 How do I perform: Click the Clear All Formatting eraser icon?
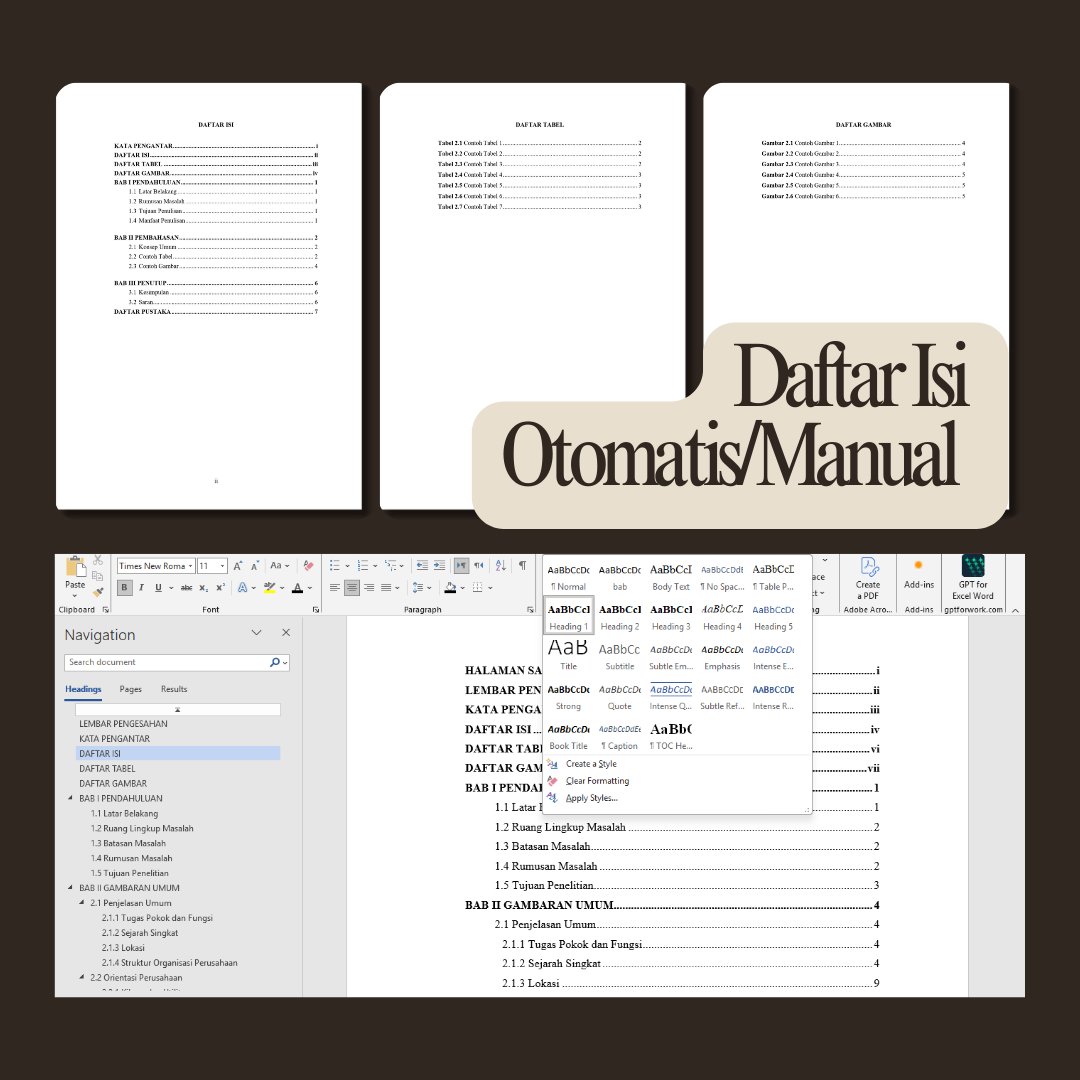[x=308, y=565]
